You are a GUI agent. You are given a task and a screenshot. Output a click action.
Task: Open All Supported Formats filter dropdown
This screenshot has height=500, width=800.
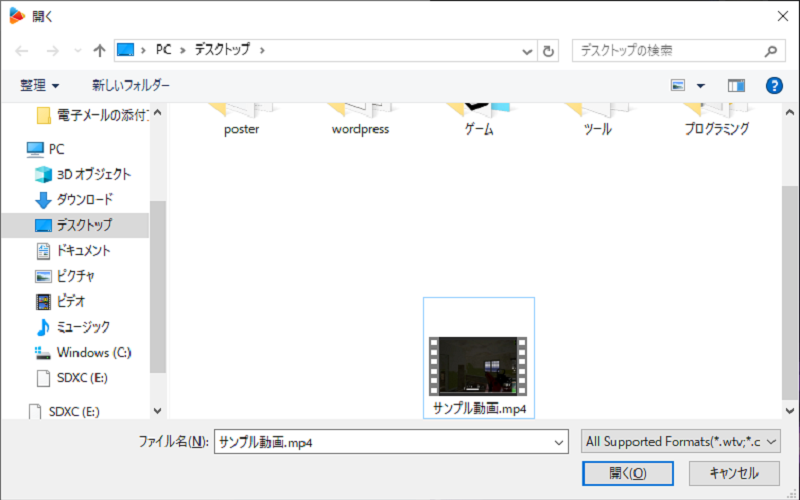coord(681,441)
